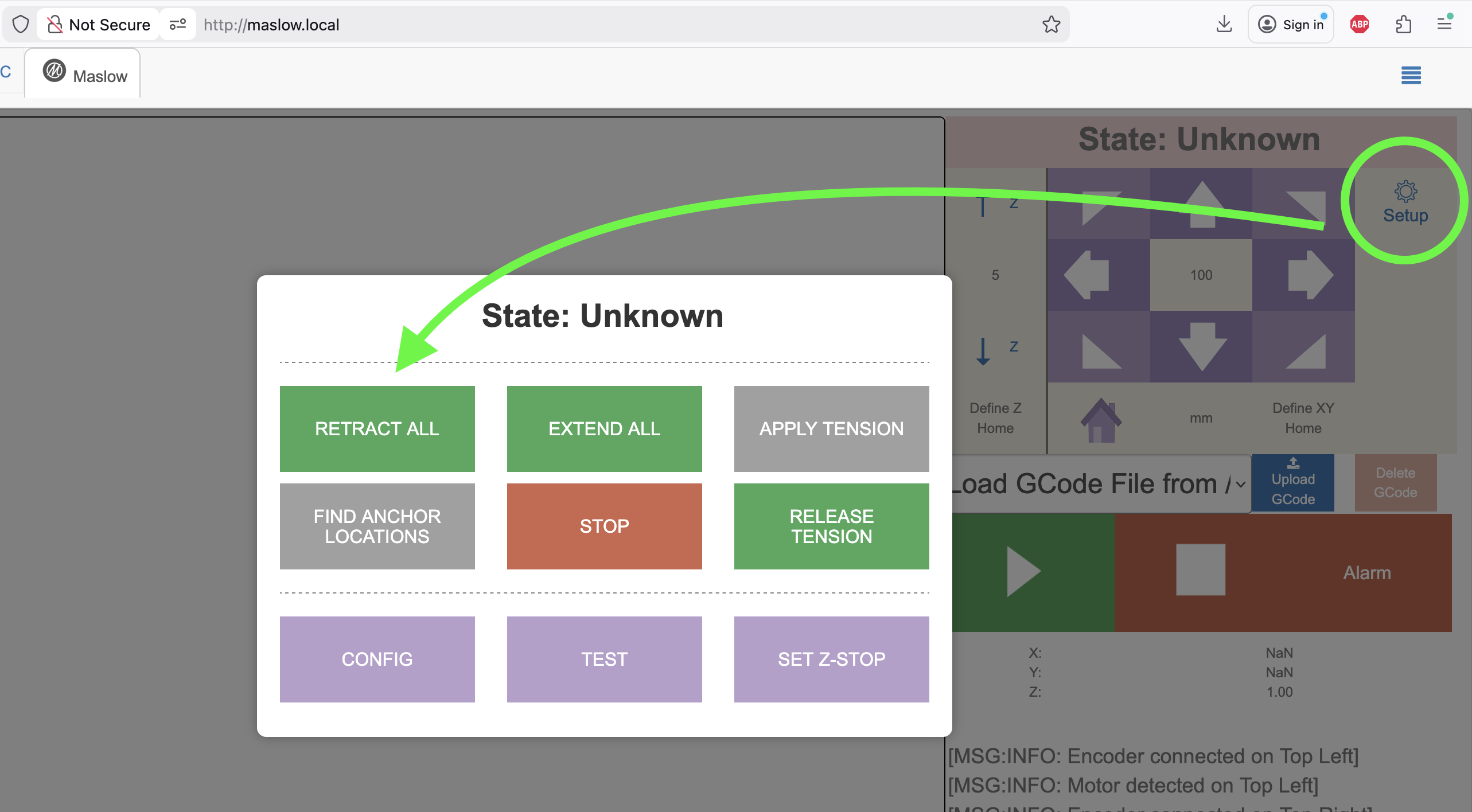Click the maslow.local address bar
Viewport: 1472px width, 812px height.
coord(574,25)
